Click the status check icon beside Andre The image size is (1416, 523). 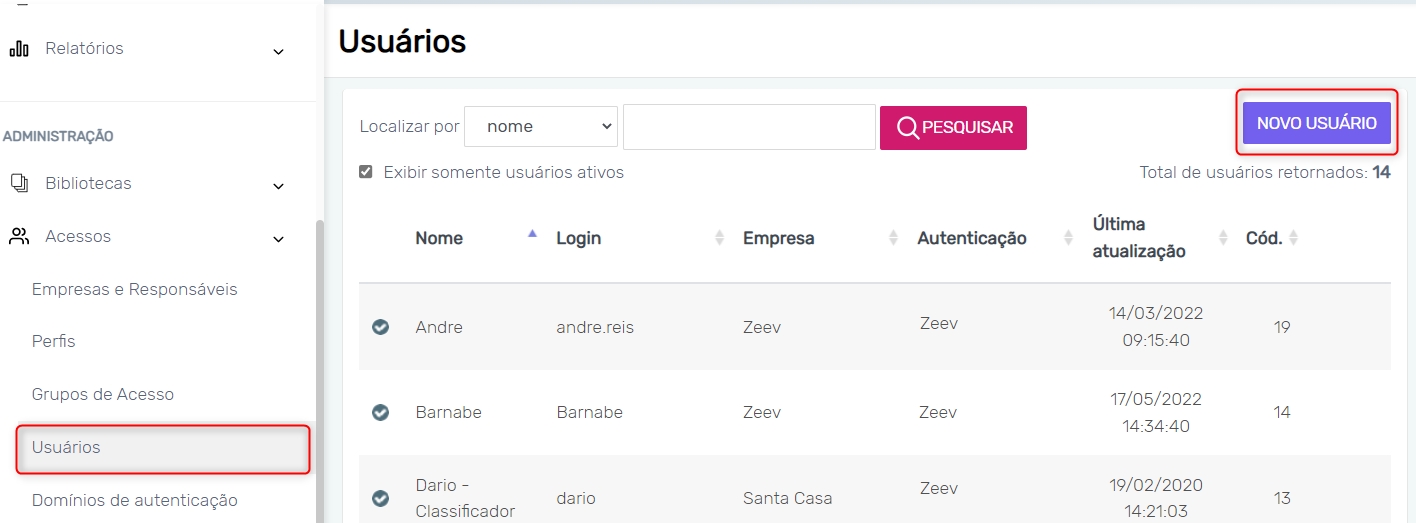tap(380, 327)
